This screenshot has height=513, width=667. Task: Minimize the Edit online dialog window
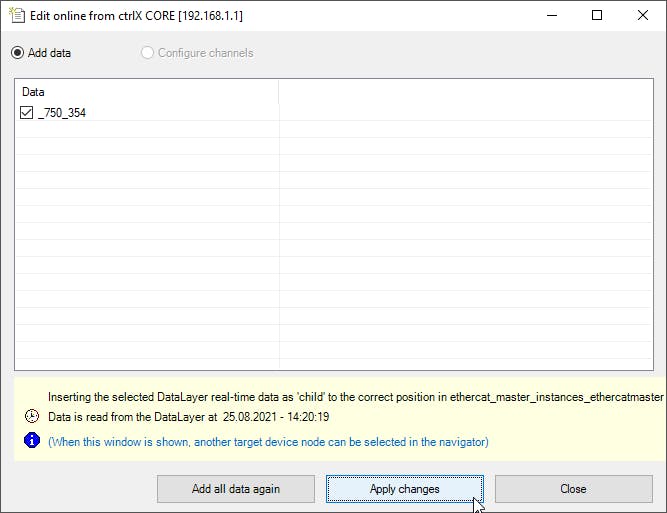point(552,15)
